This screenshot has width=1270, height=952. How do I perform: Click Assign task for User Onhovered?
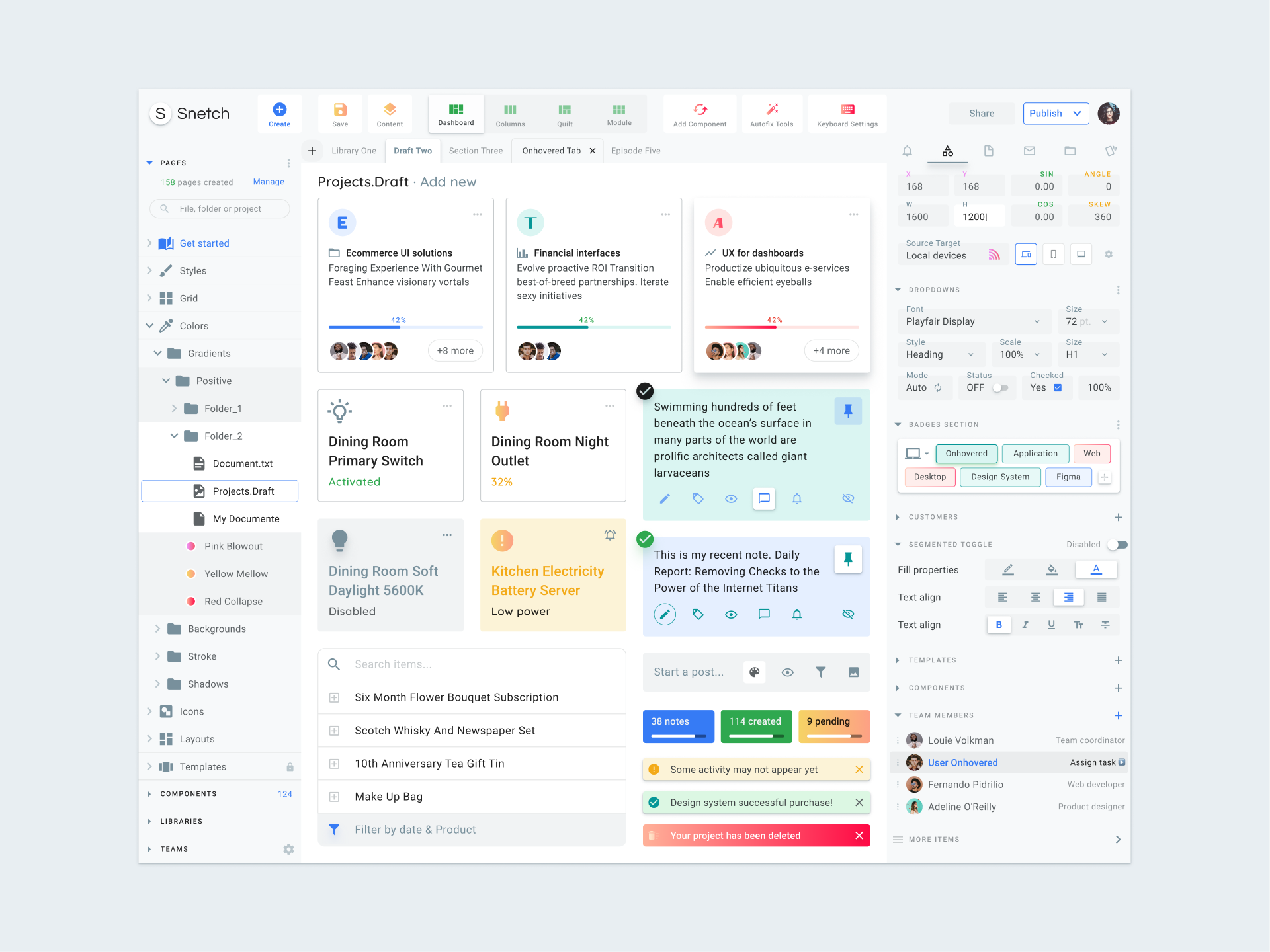(x=1097, y=762)
